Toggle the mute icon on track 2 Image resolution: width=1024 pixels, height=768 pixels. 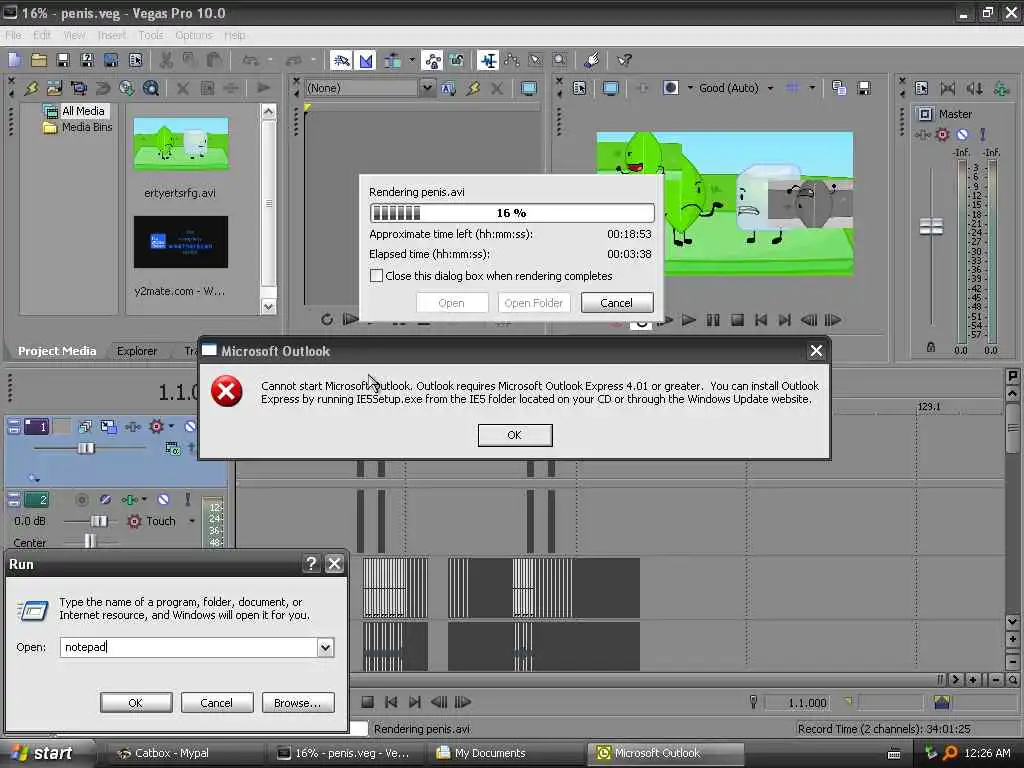(x=163, y=500)
